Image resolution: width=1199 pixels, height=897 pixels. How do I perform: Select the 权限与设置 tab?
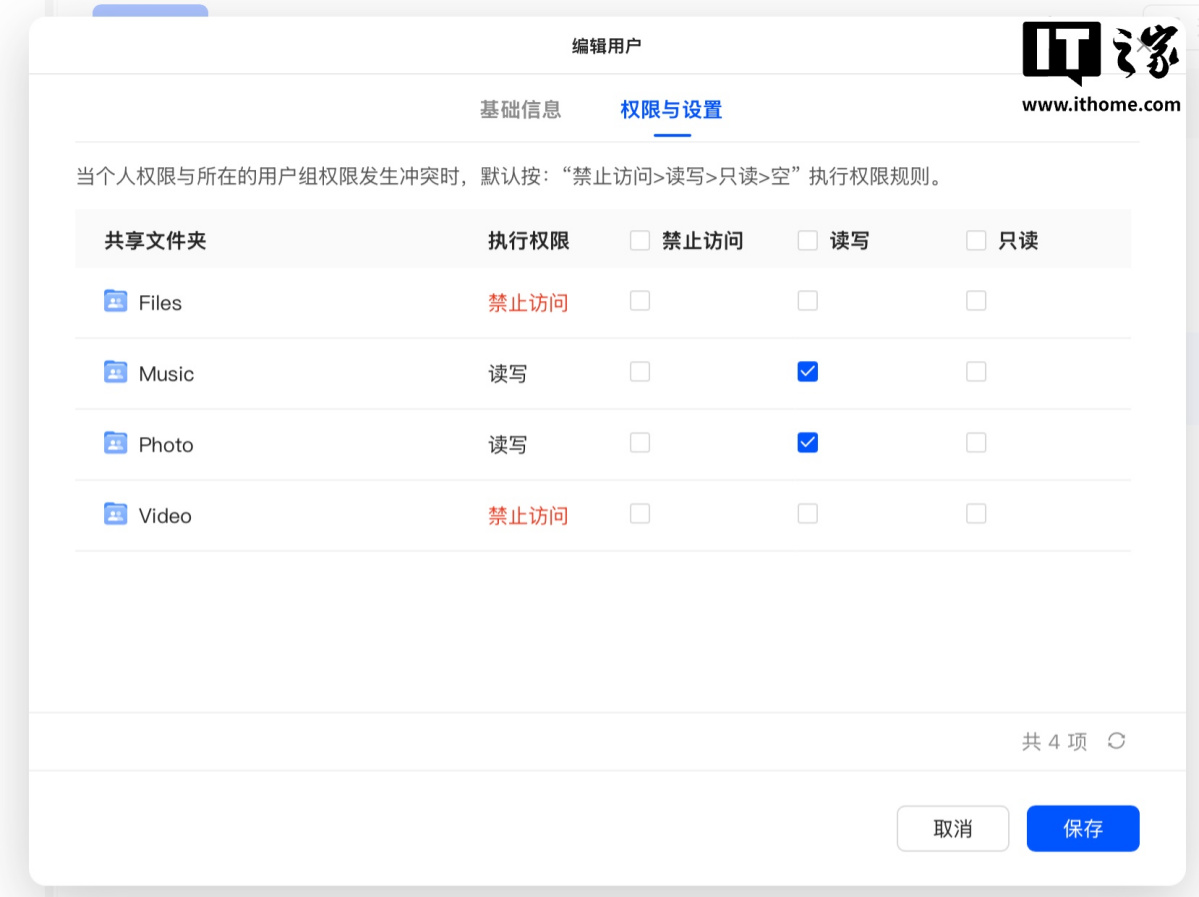[x=671, y=110]
